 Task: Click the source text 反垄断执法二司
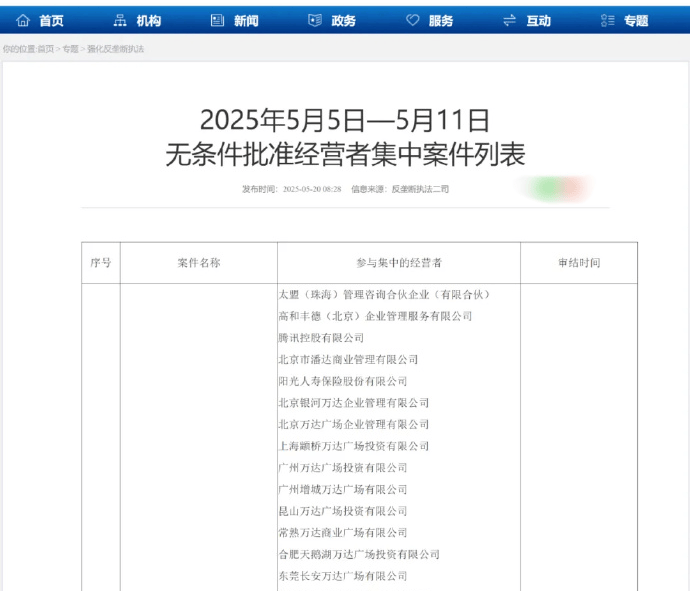coord(420,189)
